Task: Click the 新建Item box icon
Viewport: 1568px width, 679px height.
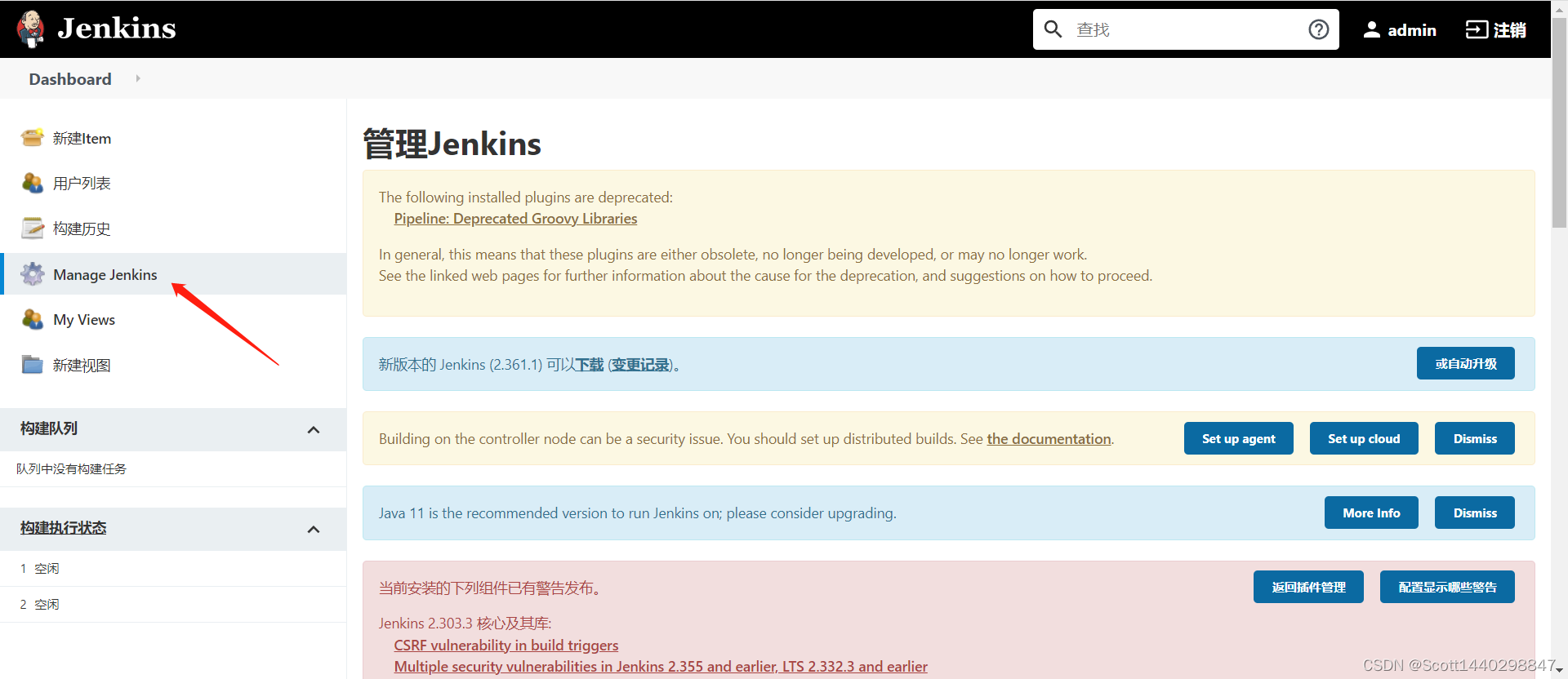Action: (x=33, y=138)
